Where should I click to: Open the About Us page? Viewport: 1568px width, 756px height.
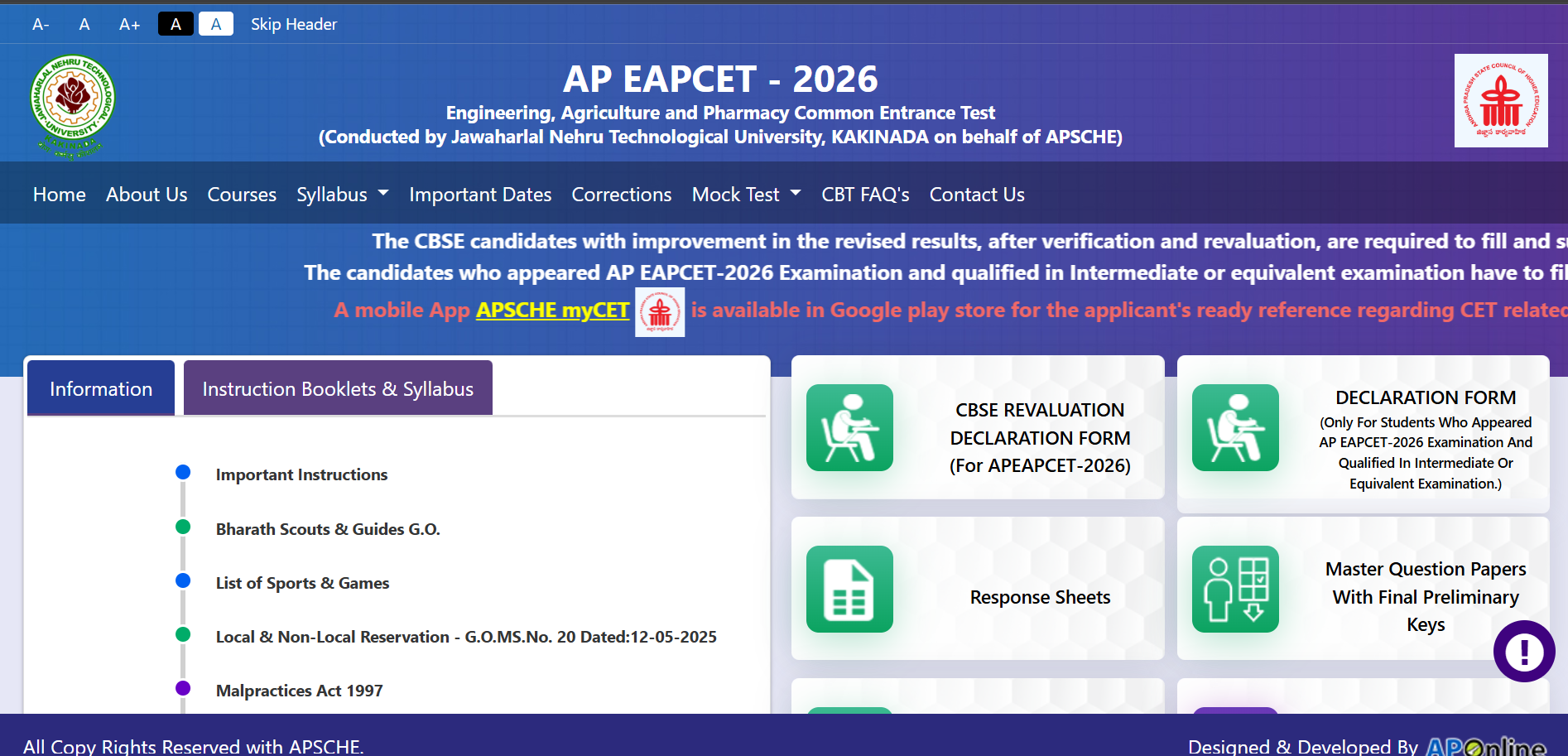[x=147, y=195]
